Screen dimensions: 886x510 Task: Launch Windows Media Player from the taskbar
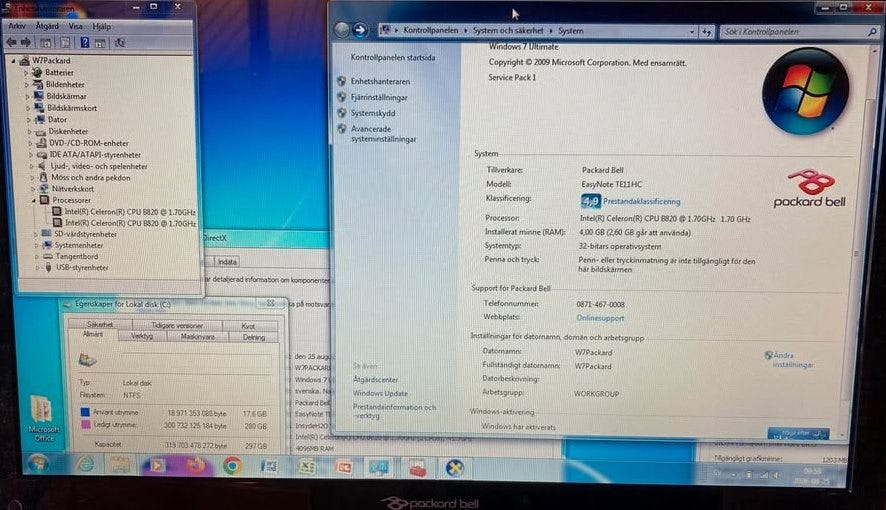click(x=157, y=466)
